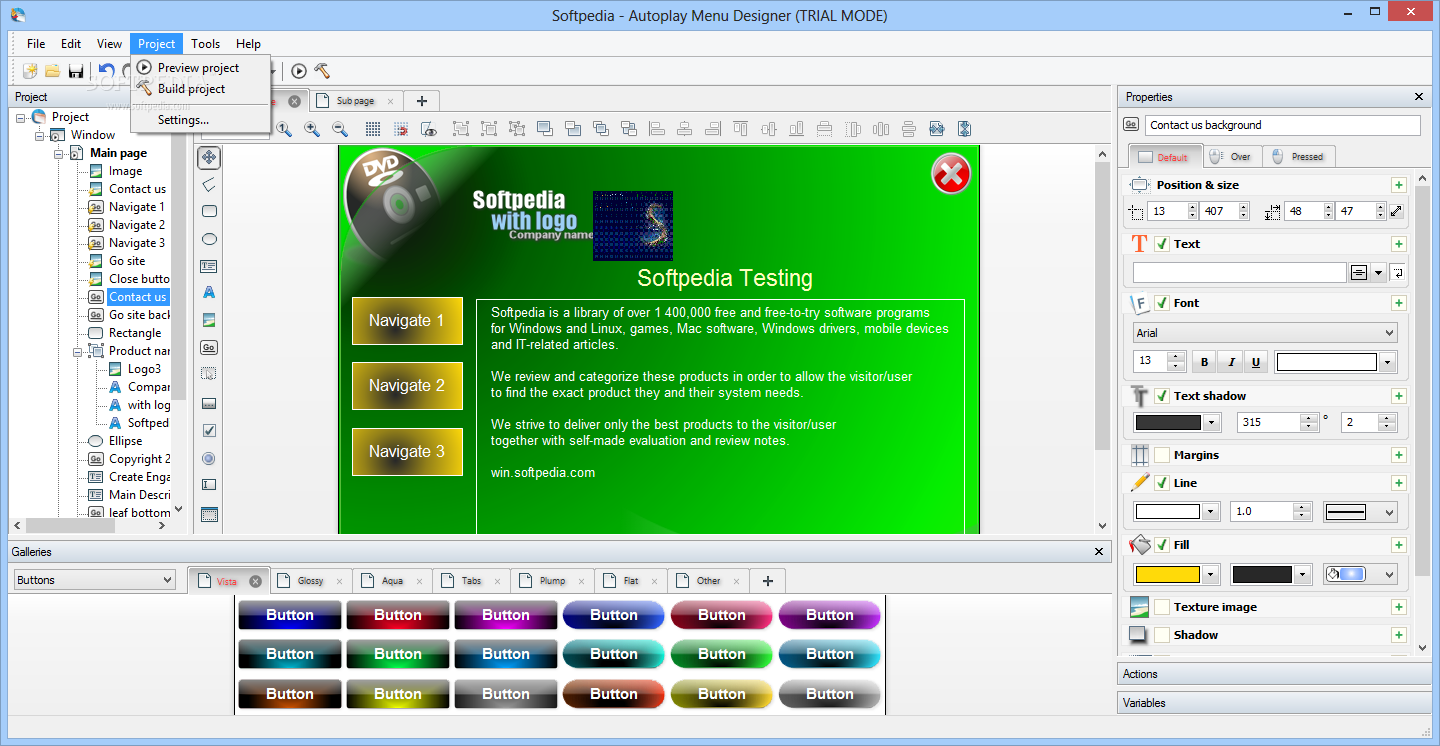Image resolution: width=1440 pixels, height=746 pixels.
Task: Click the Navigate 1 canvas button
Action: 407,321
